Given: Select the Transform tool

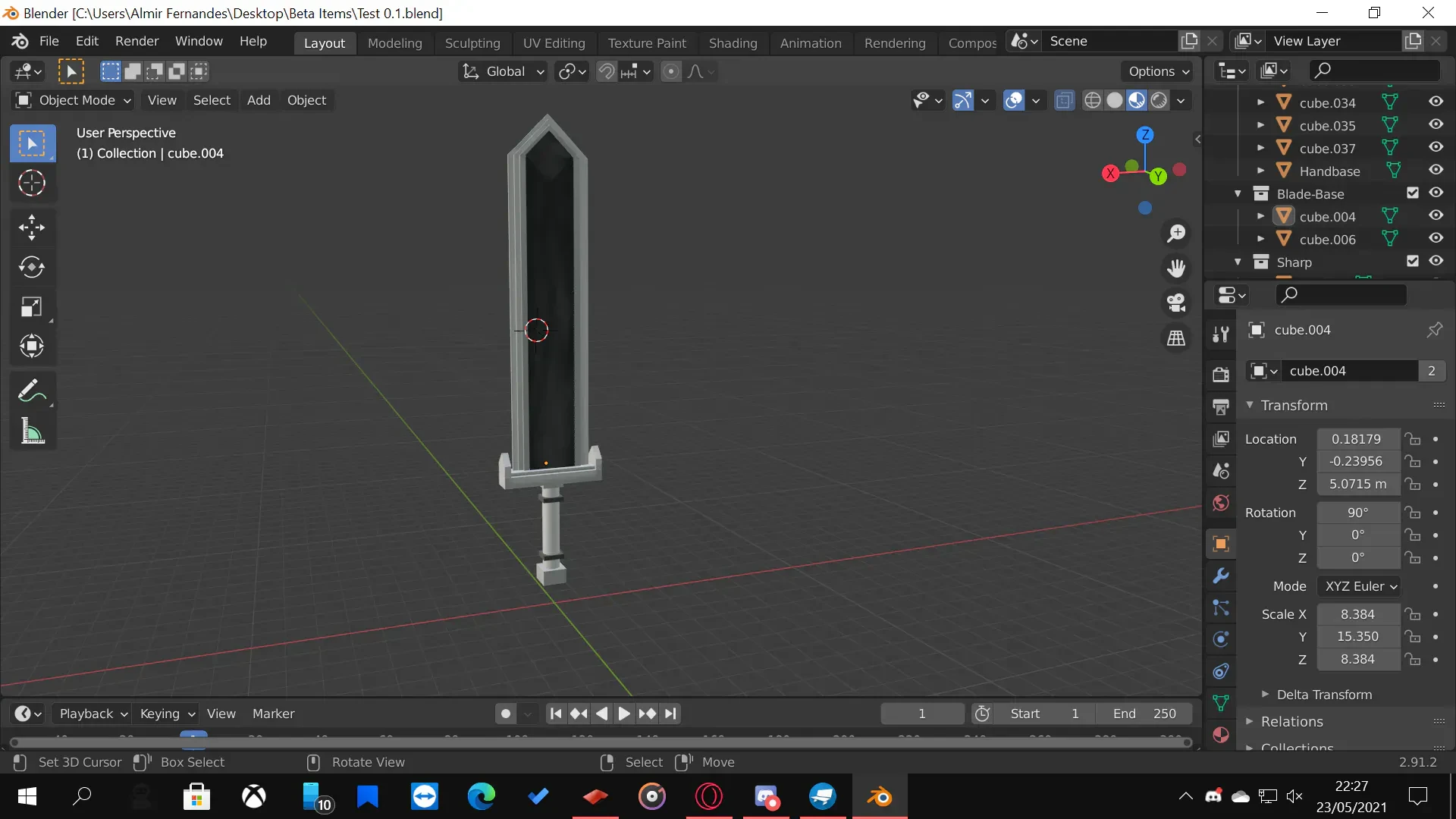Looking at the screenshot, I should 32,346.
